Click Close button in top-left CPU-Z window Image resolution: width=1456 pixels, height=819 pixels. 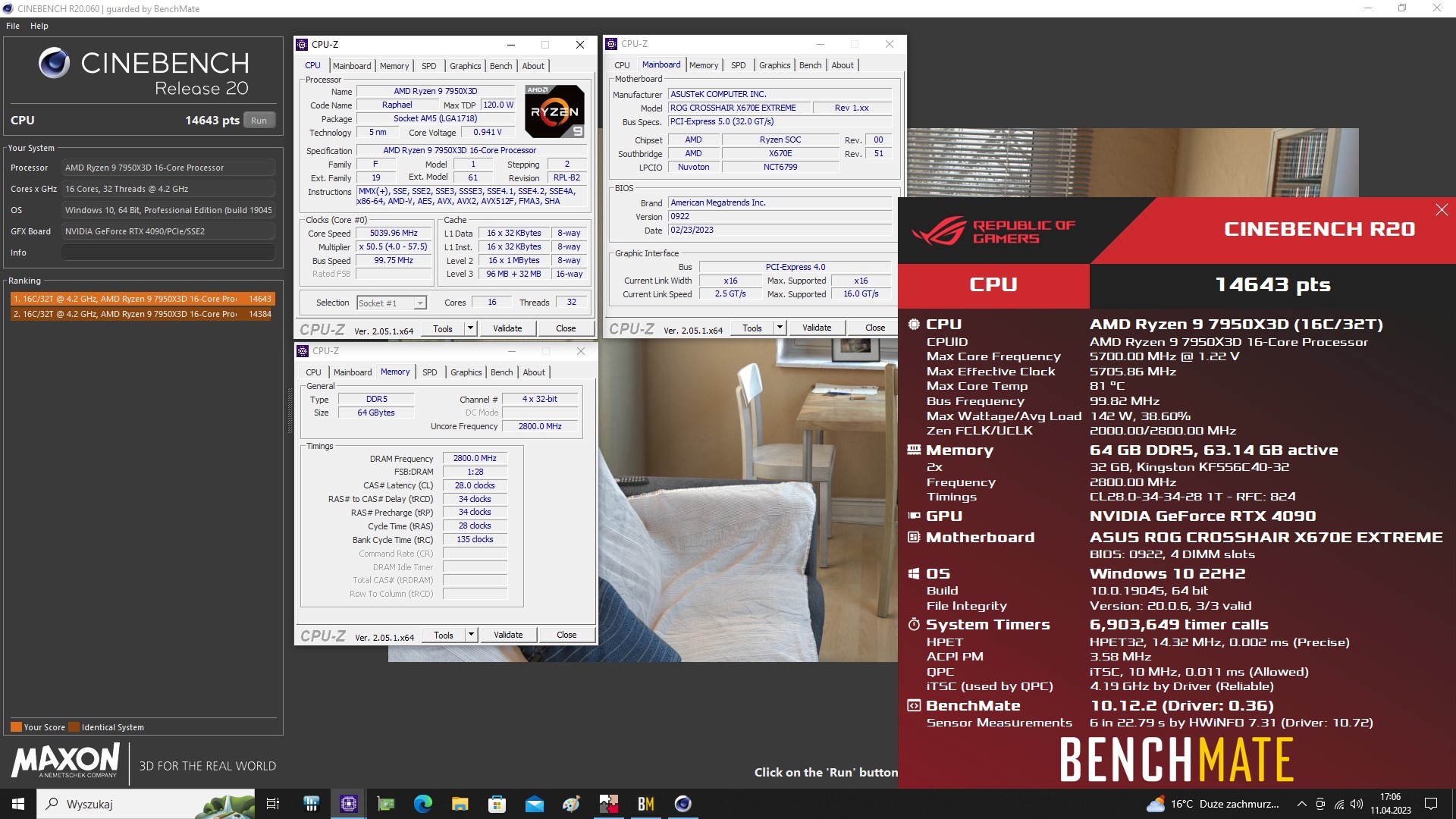click(566, 328)
